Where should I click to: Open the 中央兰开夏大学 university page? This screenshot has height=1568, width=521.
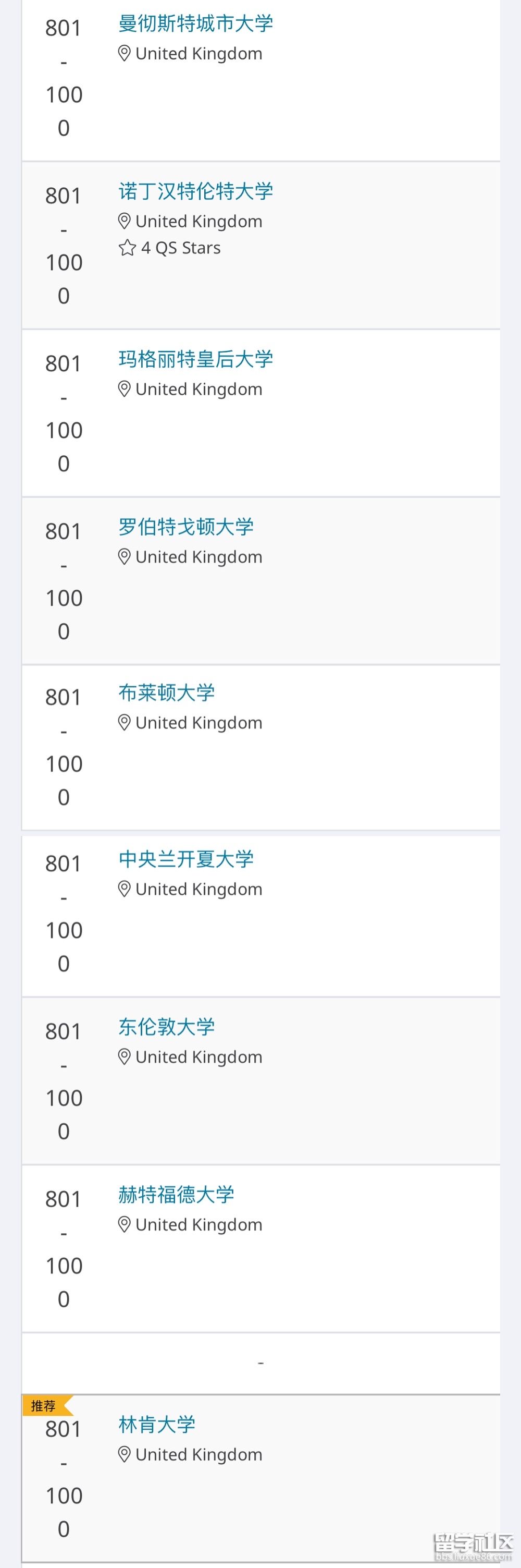point(187,859)
